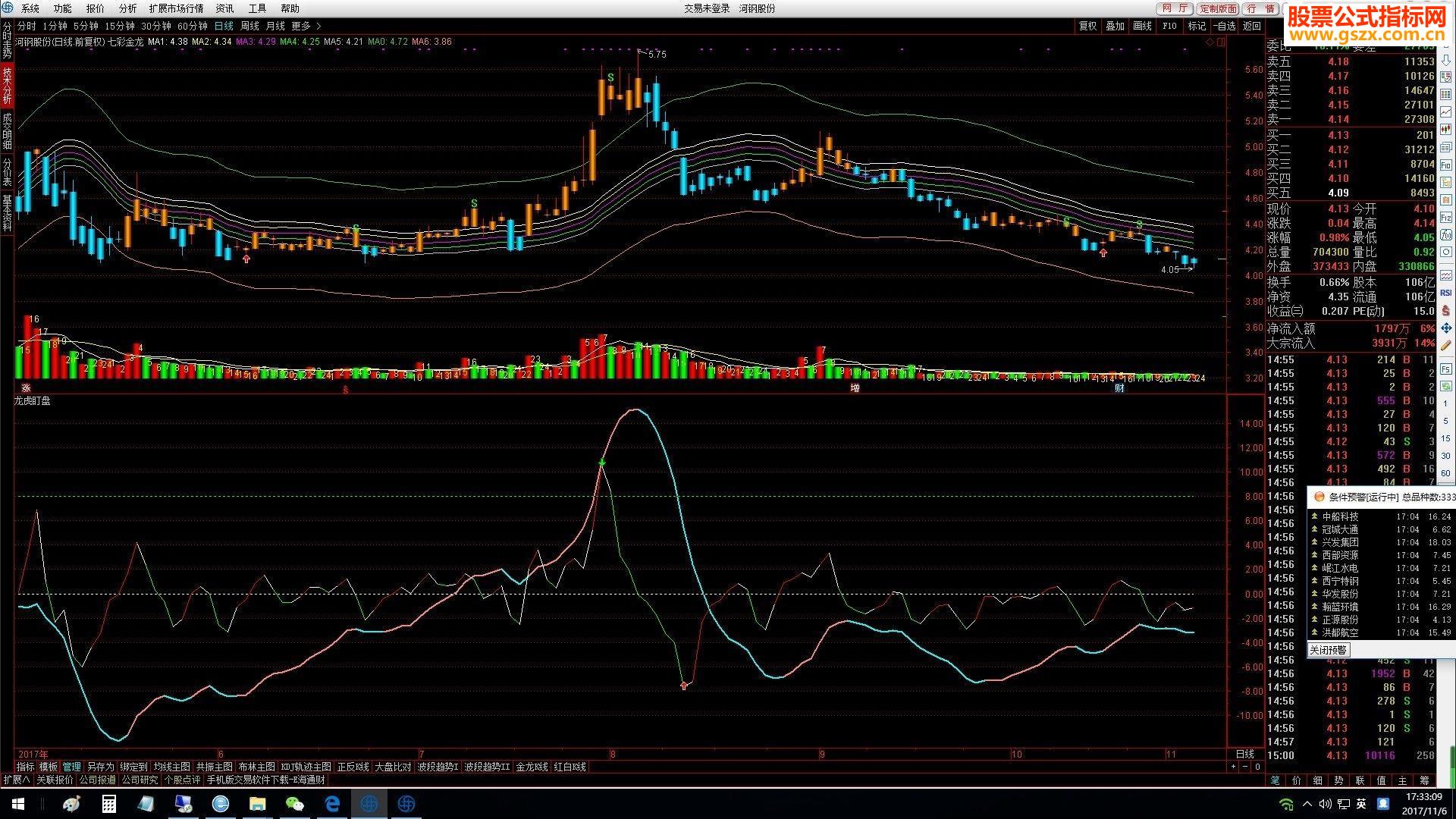Click the blue cross move arrows icon

1445,328
